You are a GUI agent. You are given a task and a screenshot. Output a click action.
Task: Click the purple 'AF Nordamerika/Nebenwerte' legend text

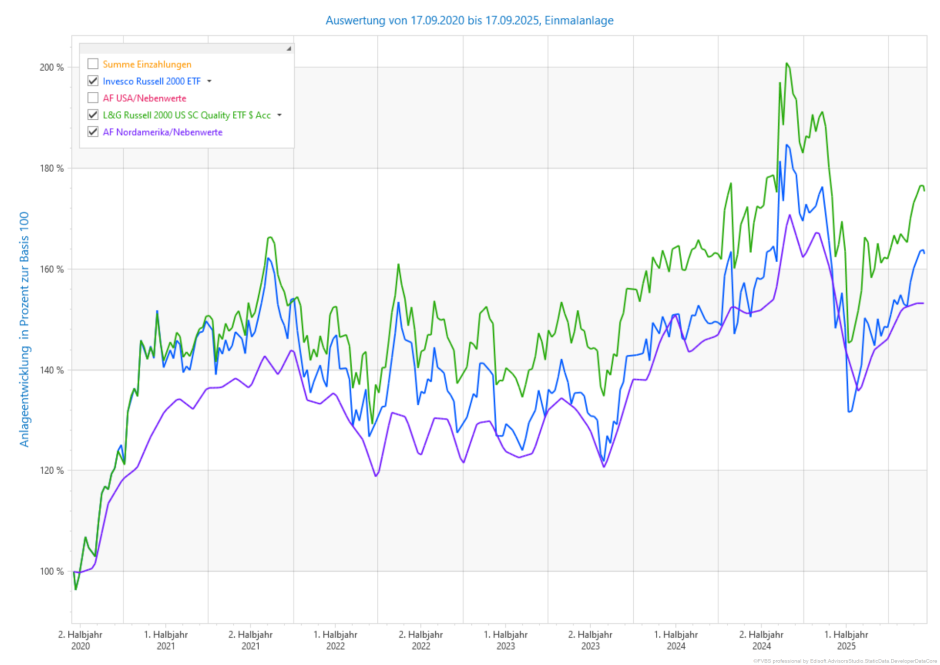163,132
